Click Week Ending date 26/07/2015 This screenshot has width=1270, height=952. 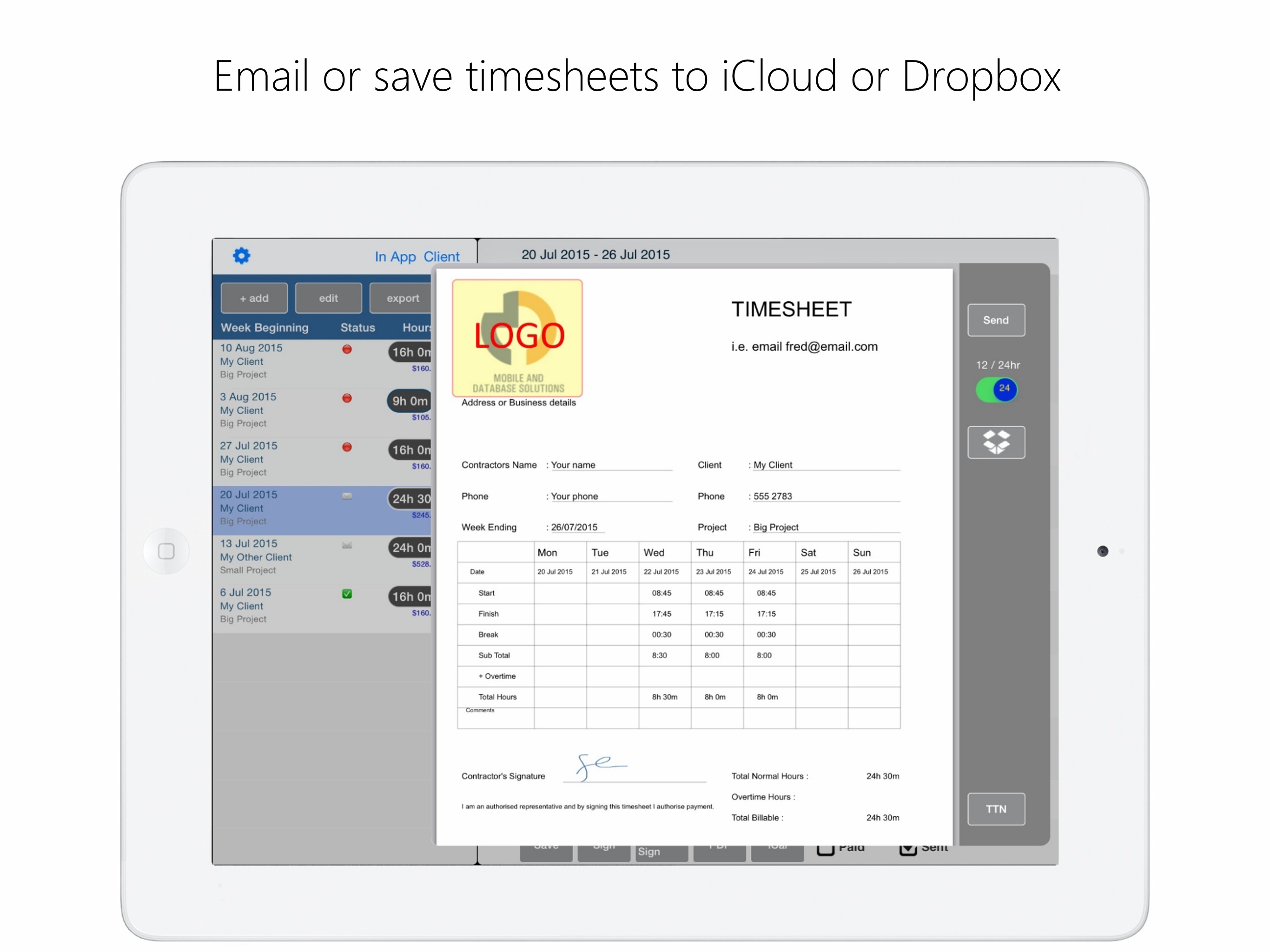[x=574, y=527]
